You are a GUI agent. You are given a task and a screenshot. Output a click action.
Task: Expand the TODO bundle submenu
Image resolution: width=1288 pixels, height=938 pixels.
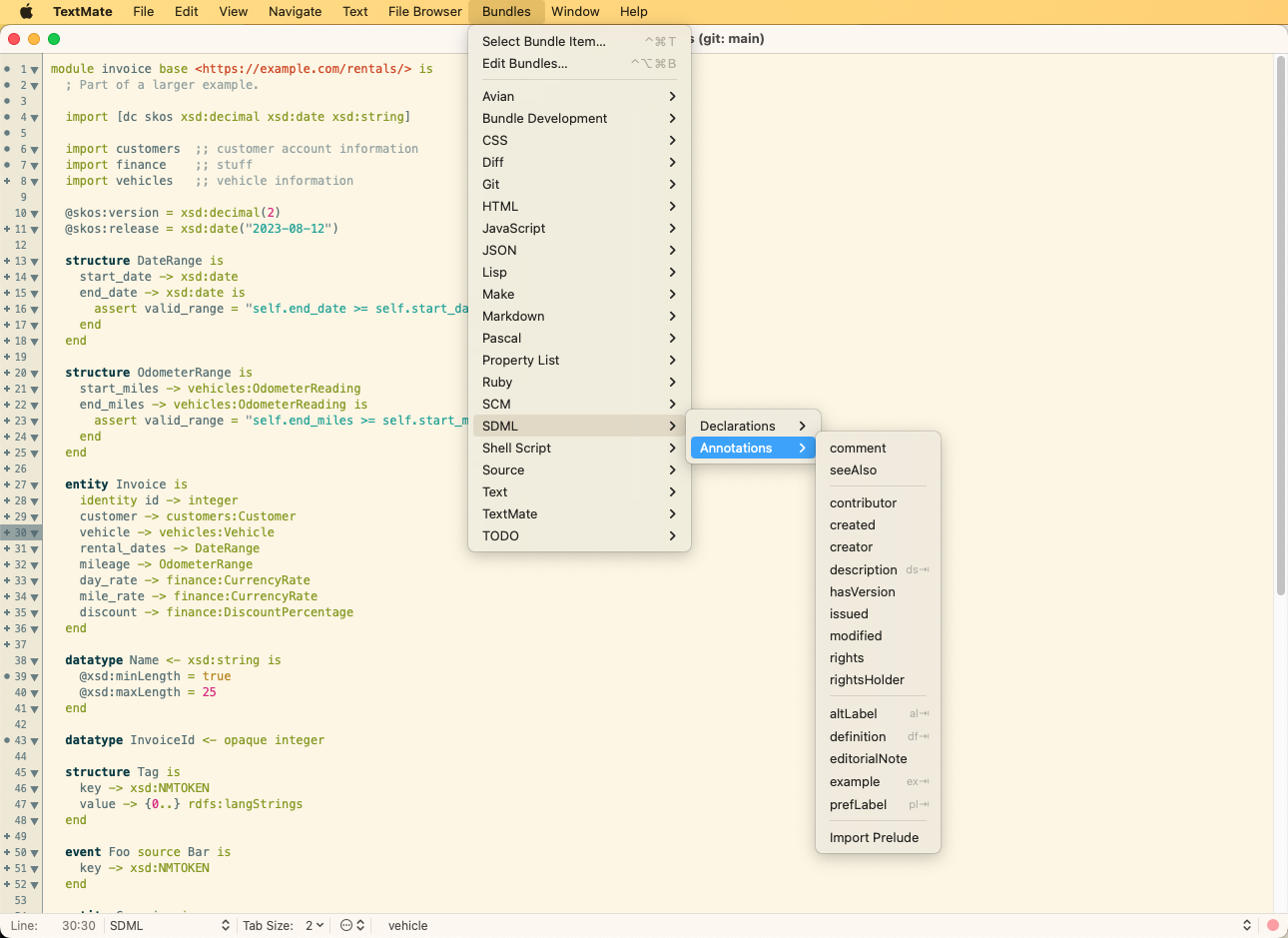(579, 535)
